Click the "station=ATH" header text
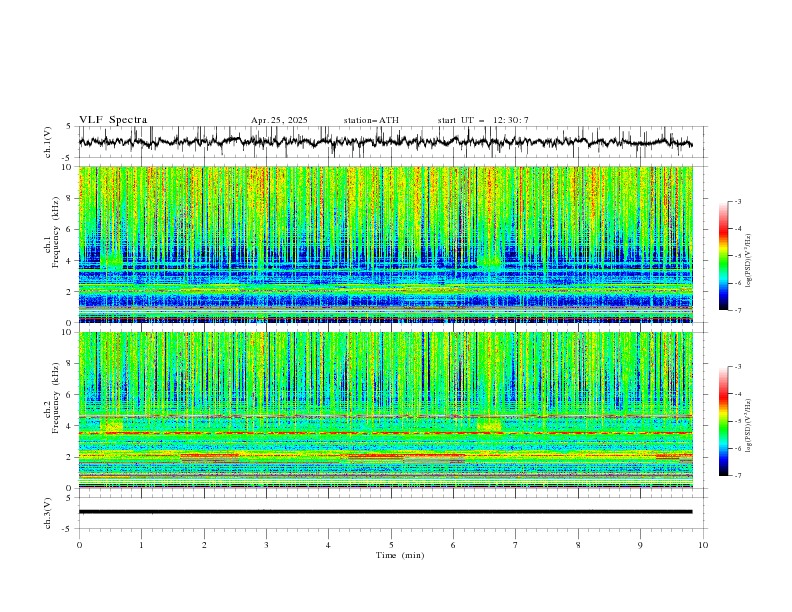792x612 pixels. [x=371, y=120]
